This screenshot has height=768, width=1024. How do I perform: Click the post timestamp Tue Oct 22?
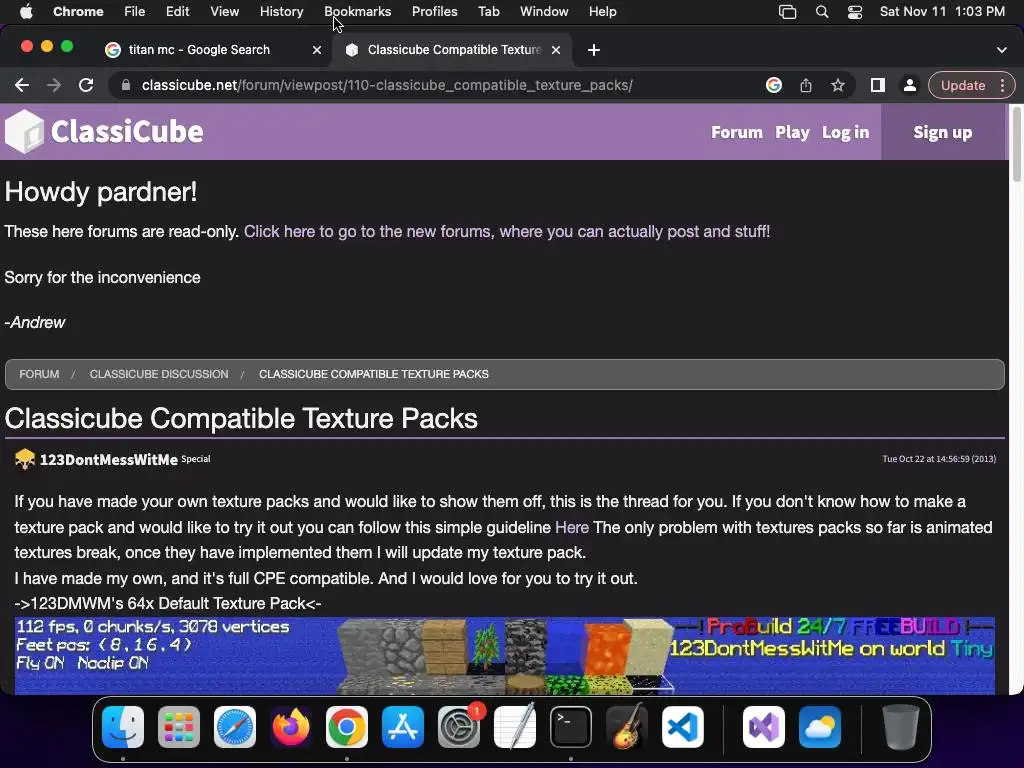click(939, 459)
